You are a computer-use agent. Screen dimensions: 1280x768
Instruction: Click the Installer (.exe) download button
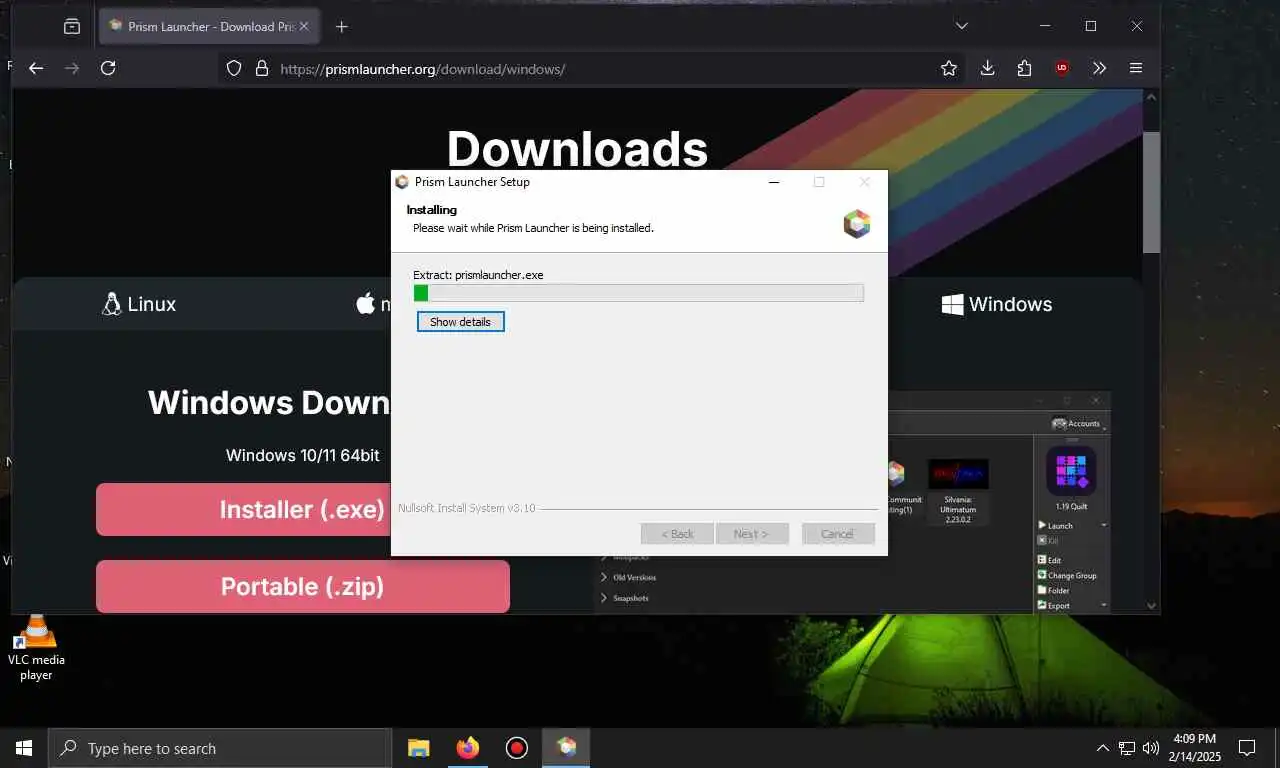244,510
